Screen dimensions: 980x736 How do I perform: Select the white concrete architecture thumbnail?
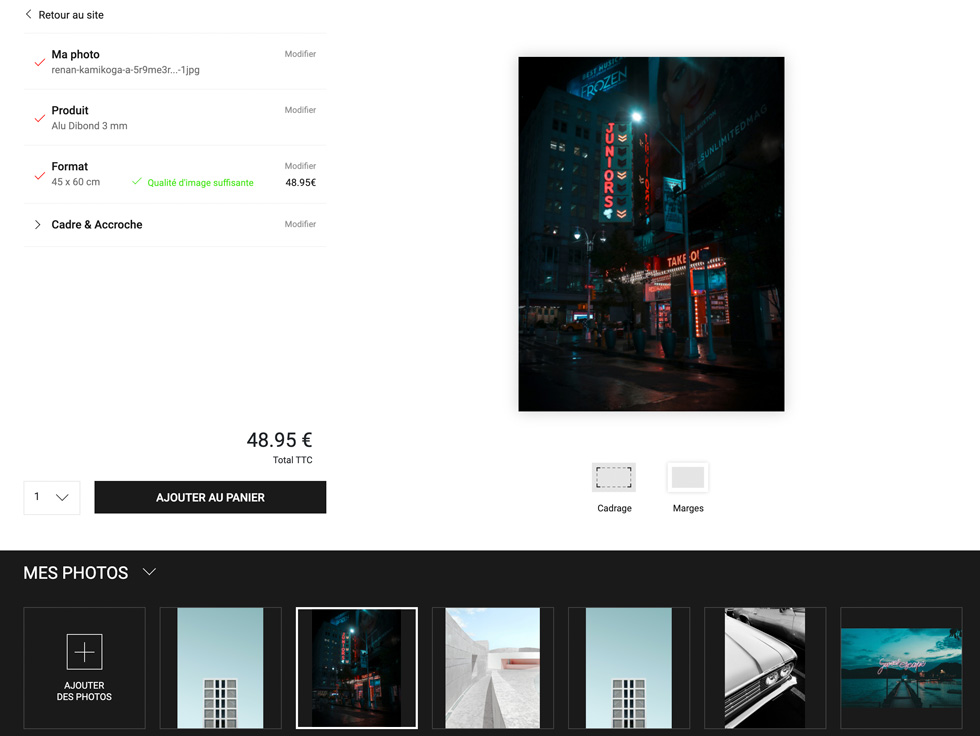click(x=492, y=668)
